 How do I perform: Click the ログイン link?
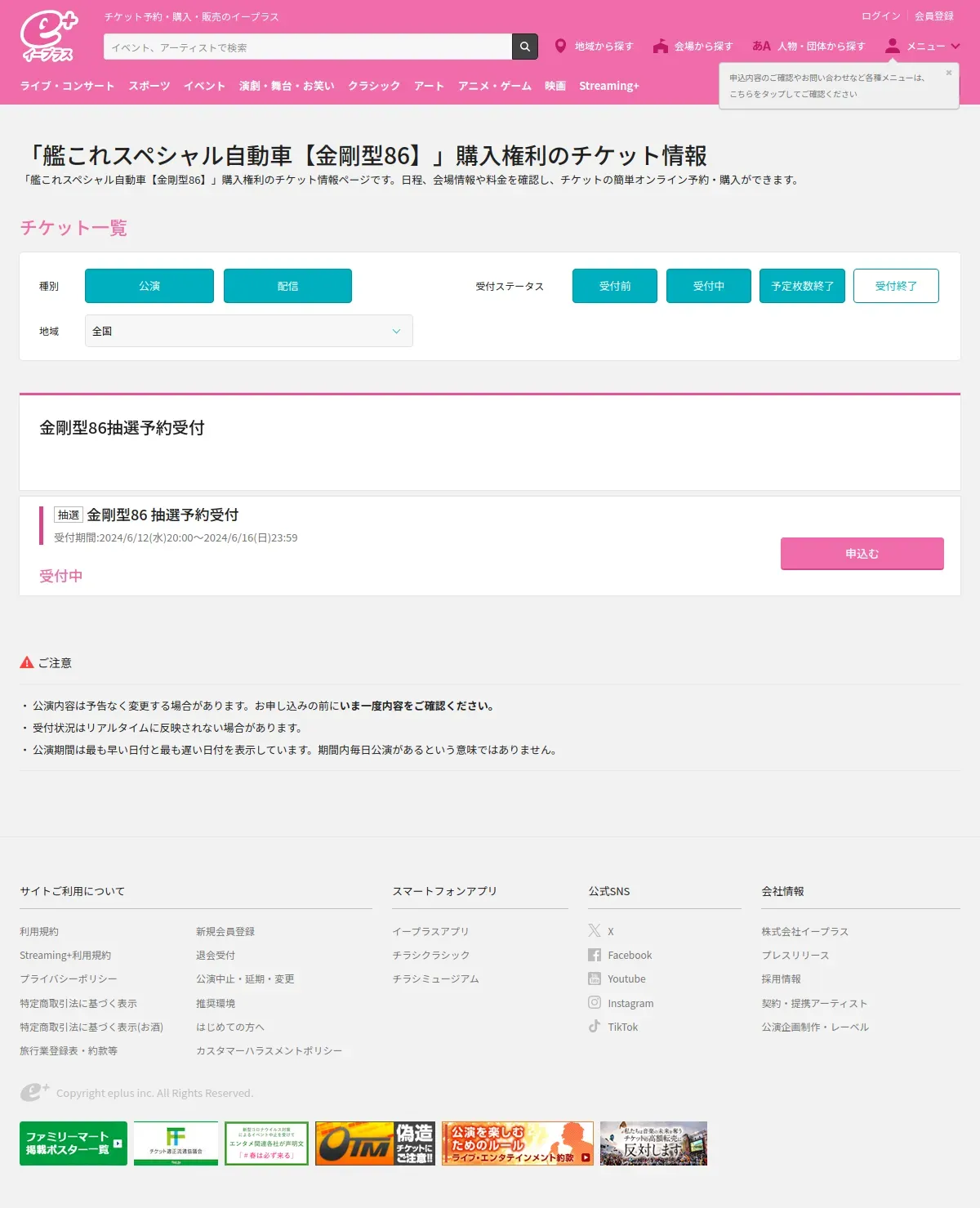coord(881,16)
